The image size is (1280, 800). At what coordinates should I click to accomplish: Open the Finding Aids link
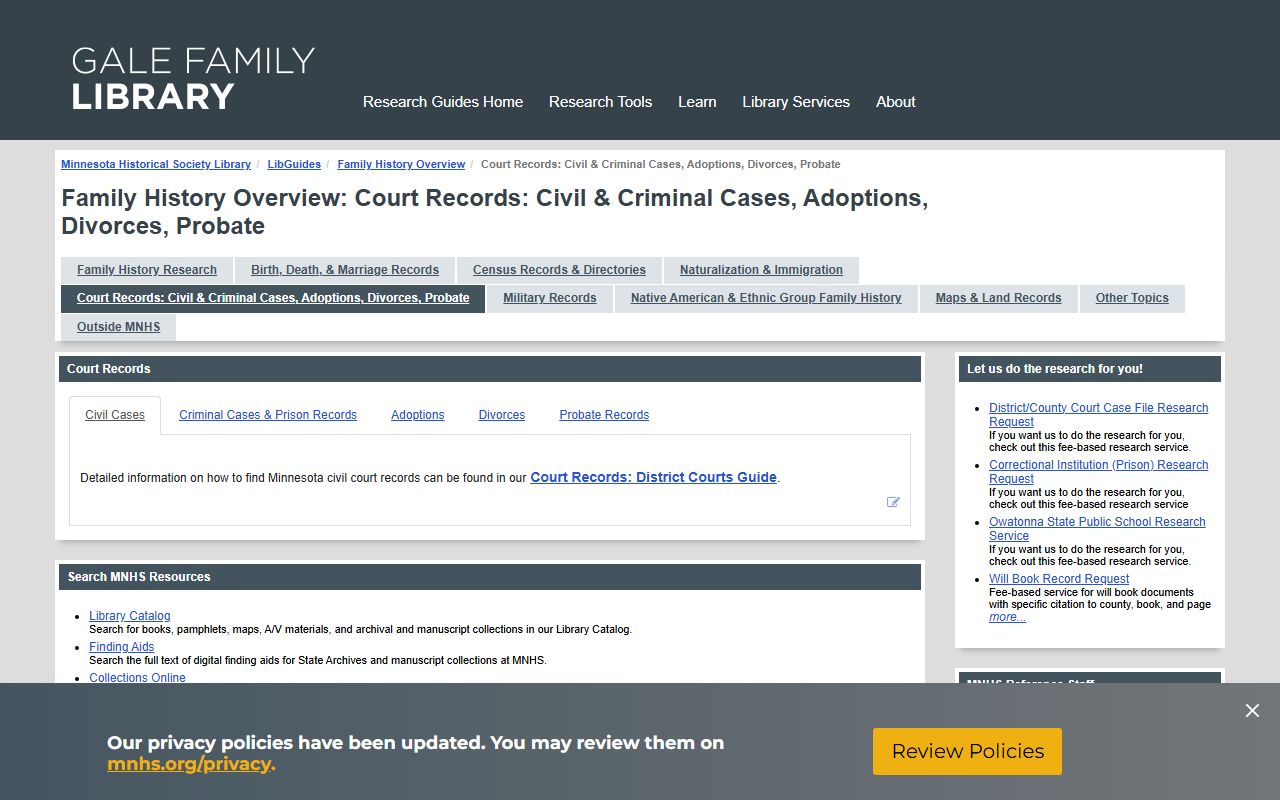point(122,647)
